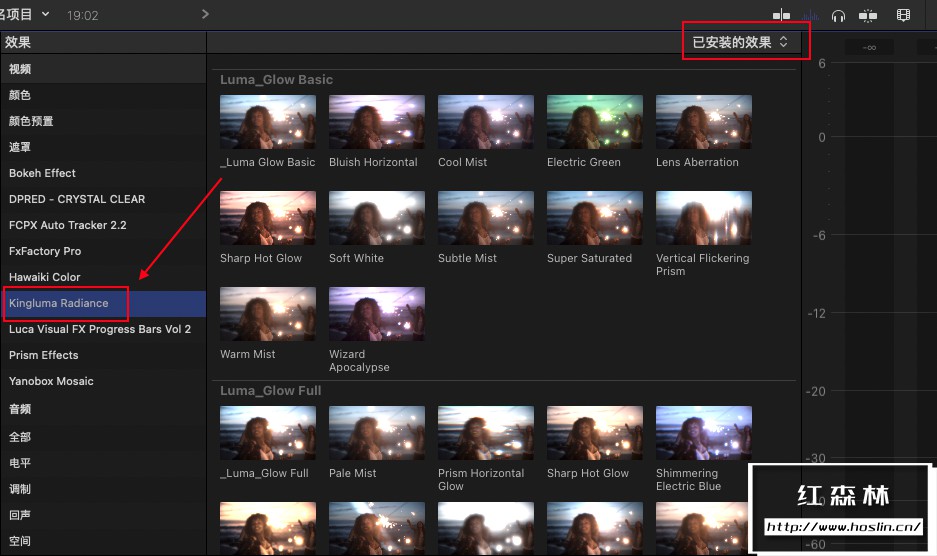Viewport: 937px width, 556px height.
Task: Click the 效果 browser title
Action: point(18,42)
